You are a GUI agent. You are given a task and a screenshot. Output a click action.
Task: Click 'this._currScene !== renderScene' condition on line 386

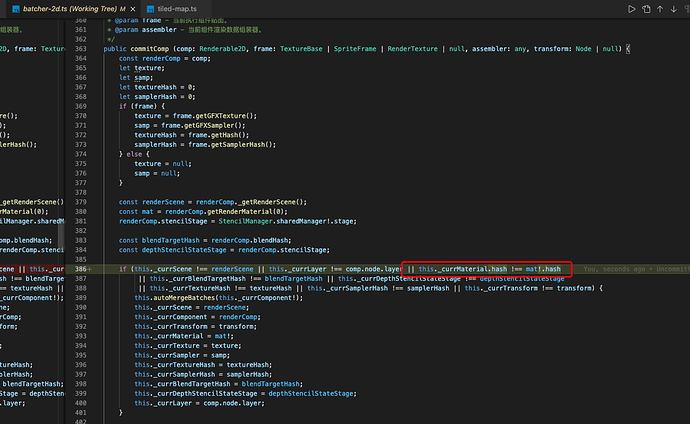pos(194,269)
